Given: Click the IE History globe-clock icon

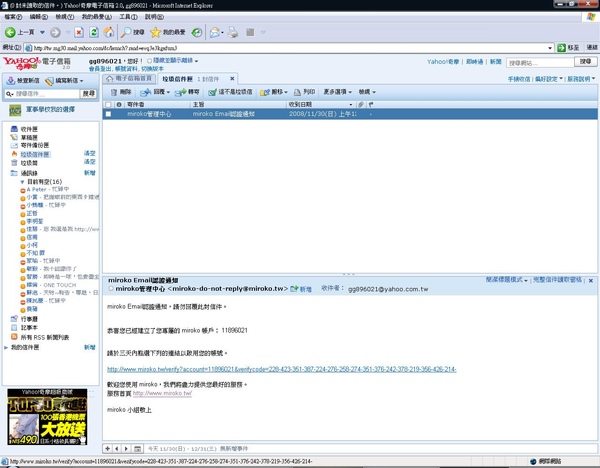Looking at the screenshot, I should 197,33.
